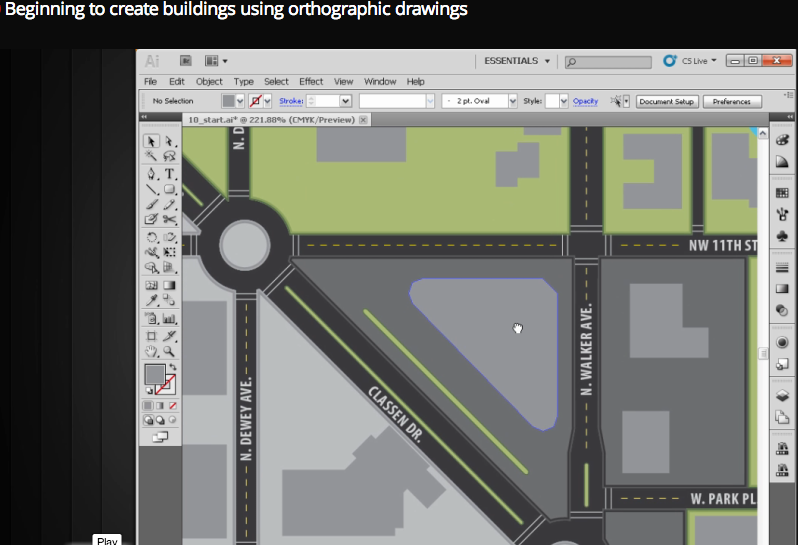Open the Layers panel icon
This screenshot has height=545, width=798.
pyautogui.click(x=782, y=395)
